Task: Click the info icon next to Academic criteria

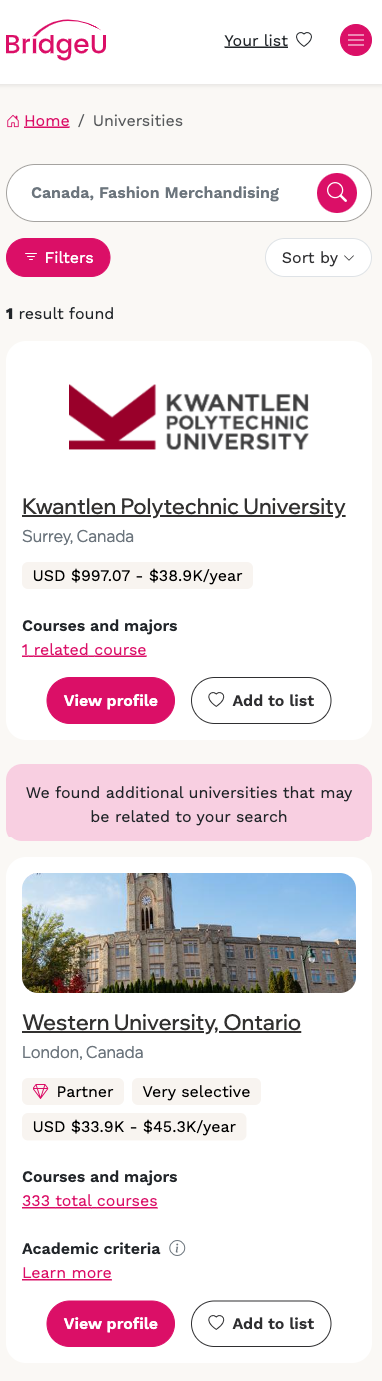Action: (177, 1248)
